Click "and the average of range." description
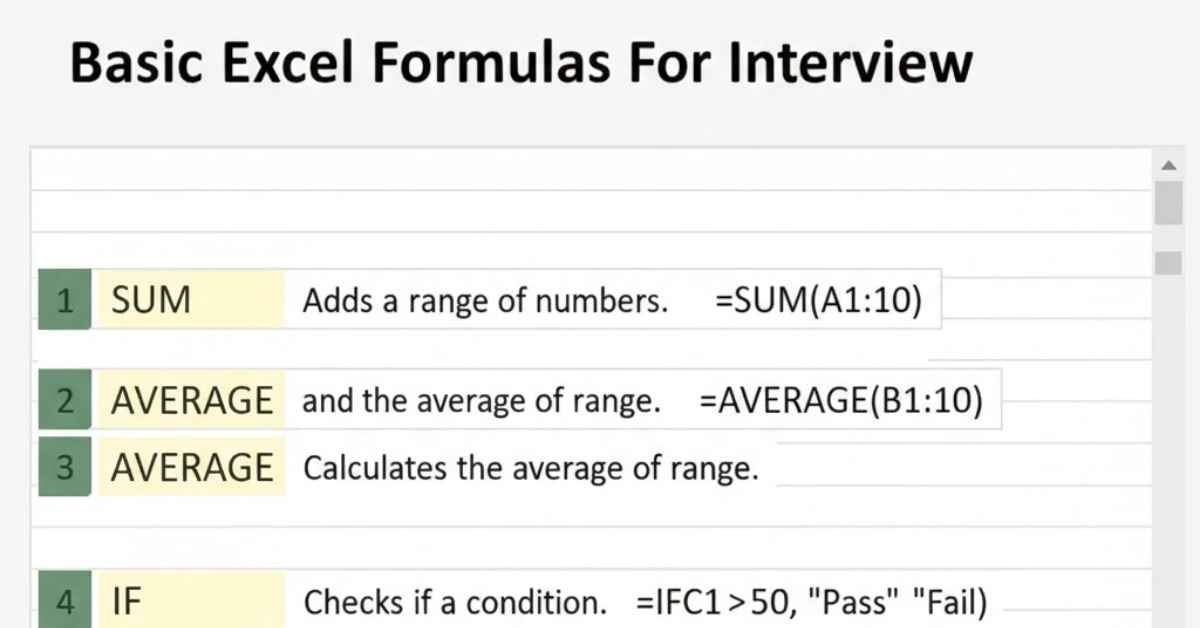1200x628 pixels. tap(481, 402)
